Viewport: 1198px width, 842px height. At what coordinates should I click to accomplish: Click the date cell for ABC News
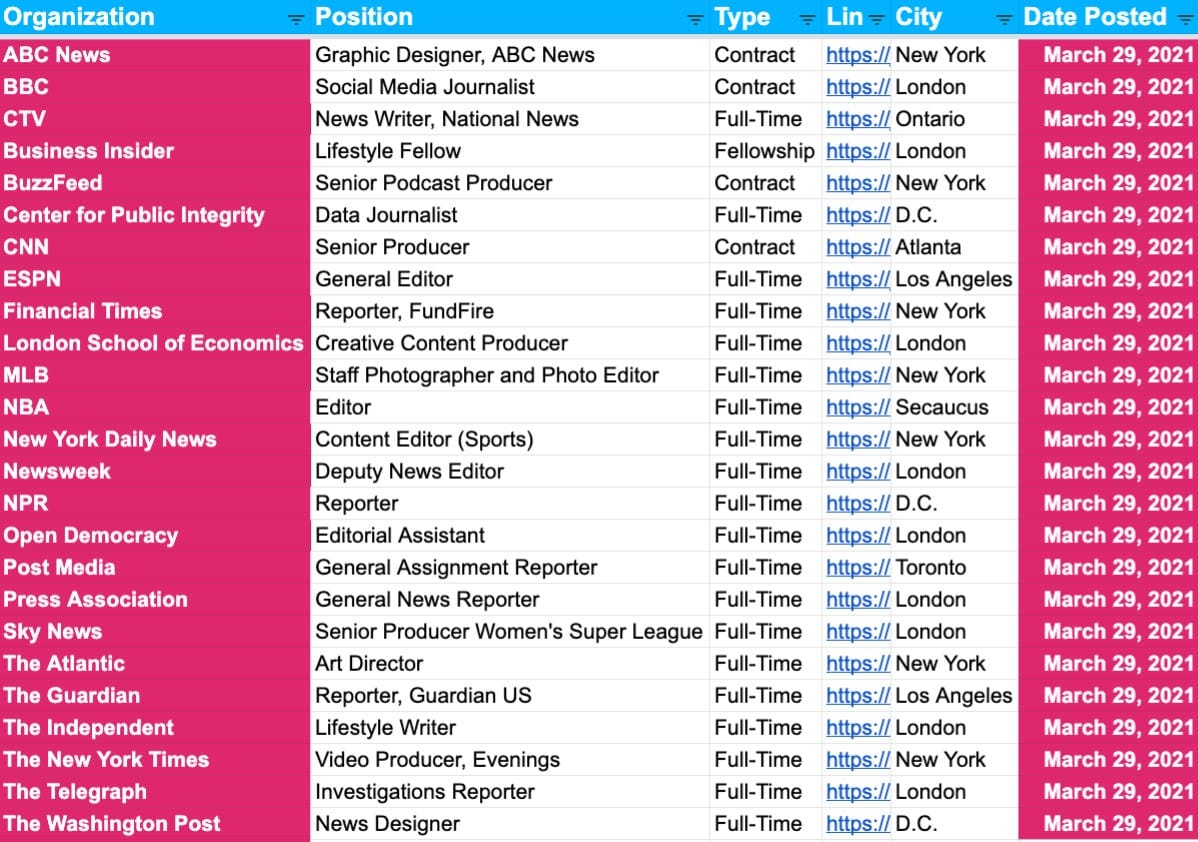point(1117,55)
